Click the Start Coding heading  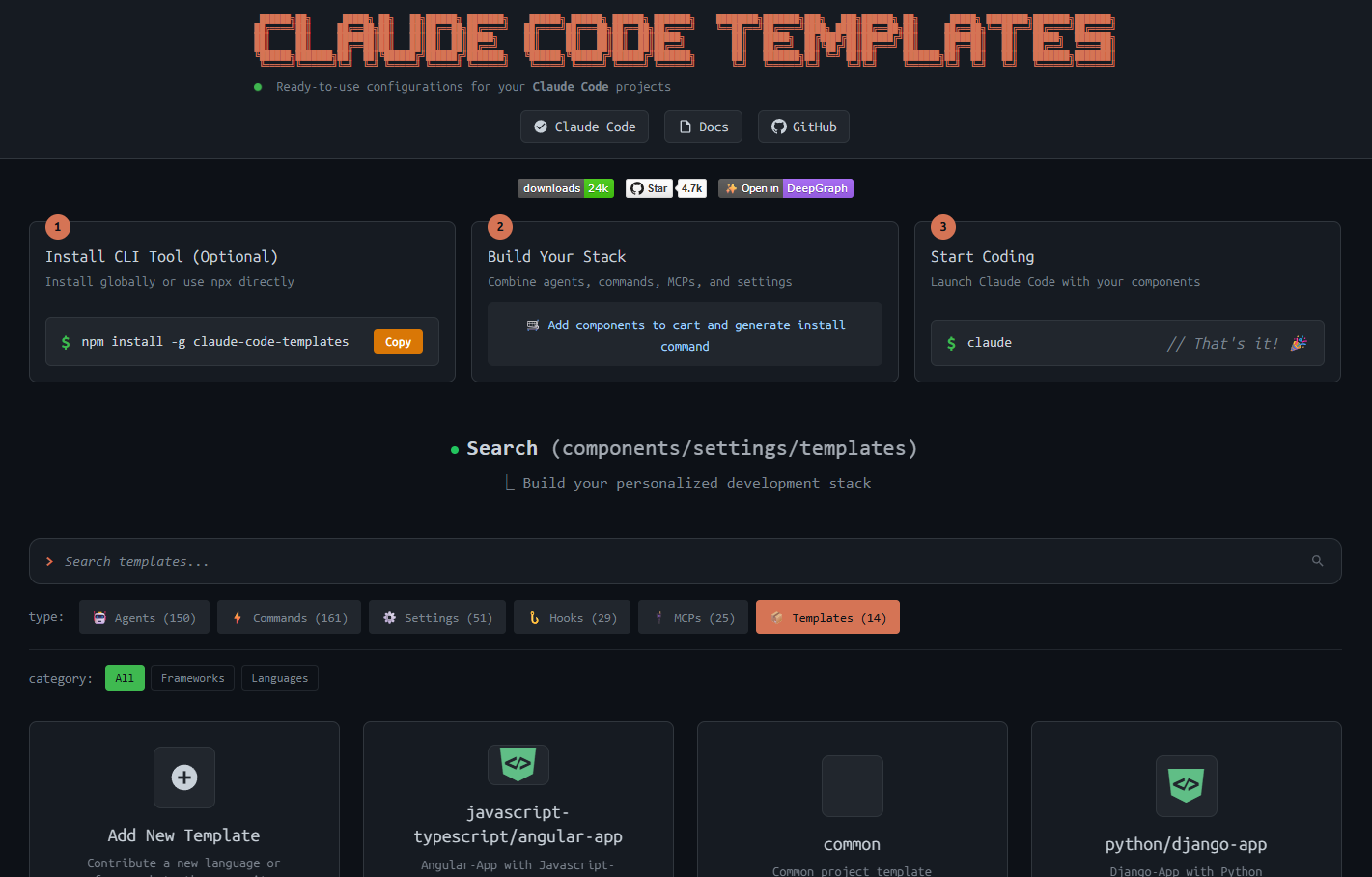pyautogui.click(x=982, y=256)
